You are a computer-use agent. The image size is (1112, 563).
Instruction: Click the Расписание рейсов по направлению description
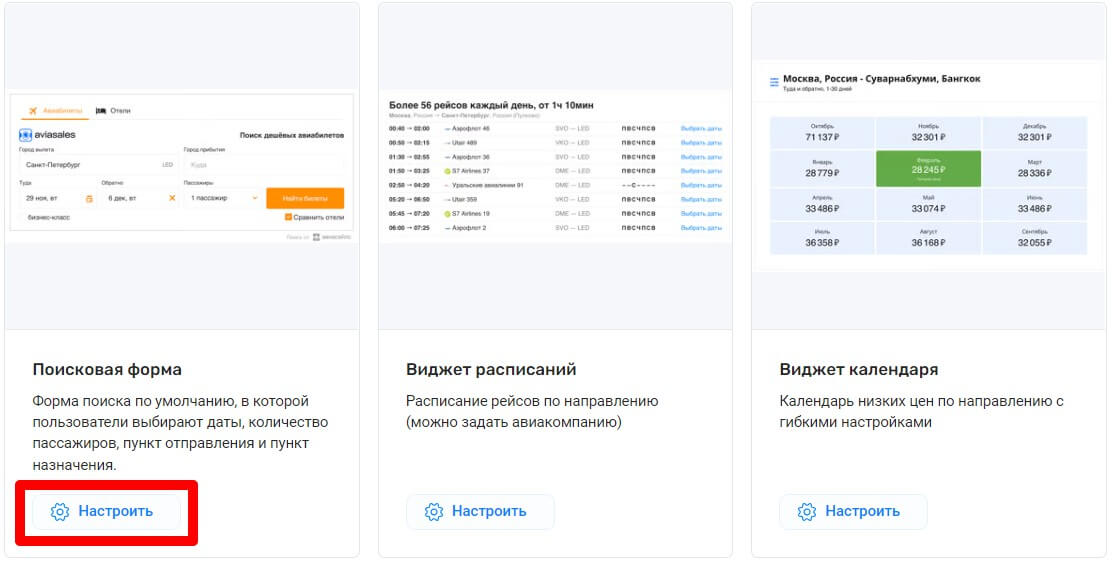532,411
